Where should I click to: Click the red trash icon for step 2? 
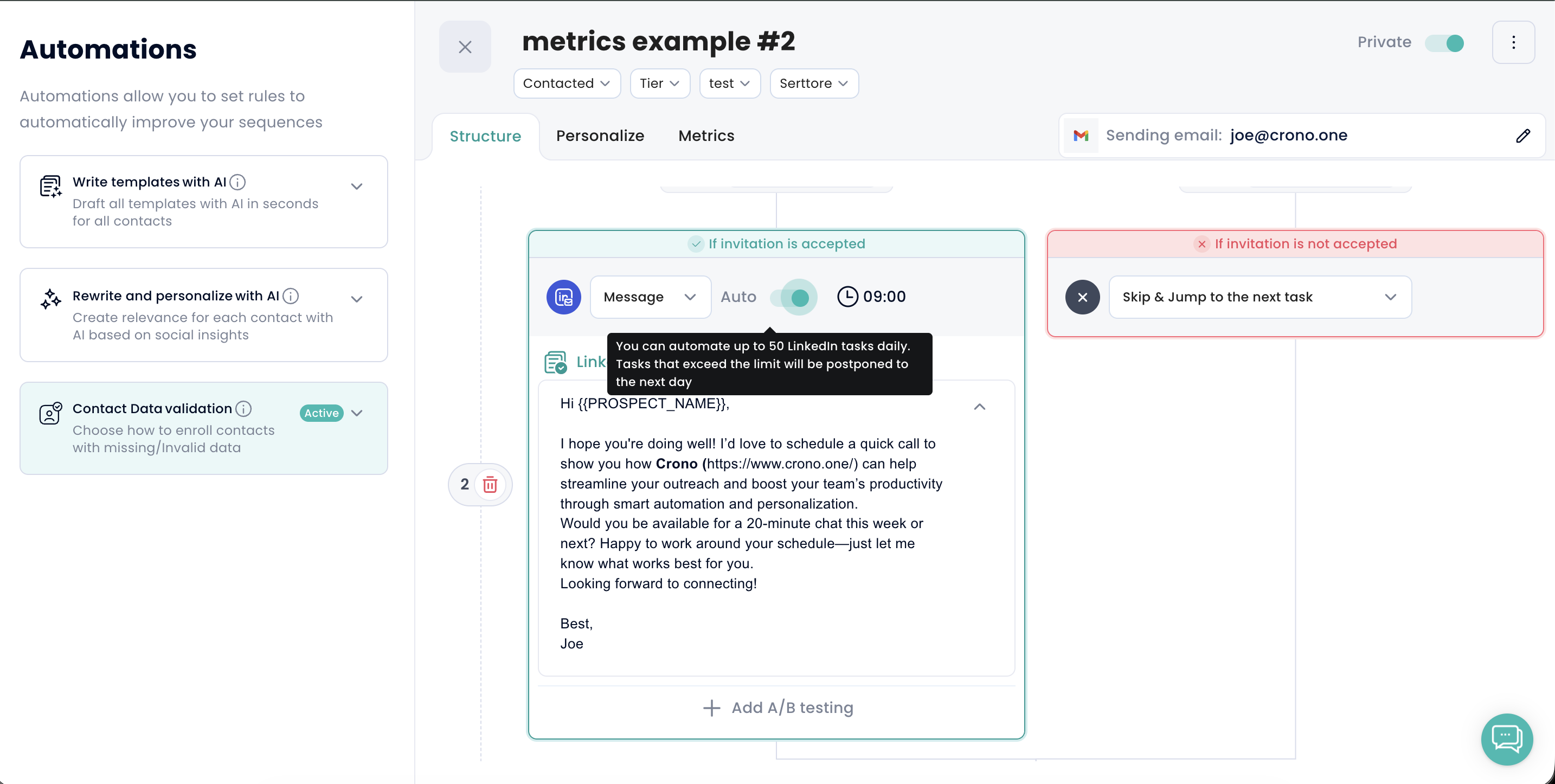point(490,485)
